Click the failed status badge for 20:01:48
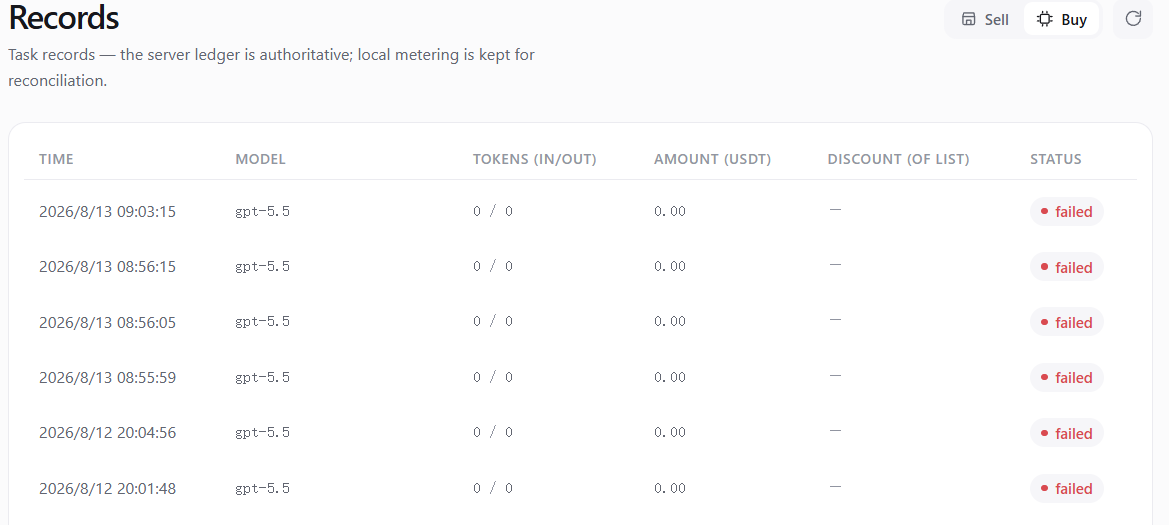Viewport: 1169px width, 525px height. tap(1067, 488)
